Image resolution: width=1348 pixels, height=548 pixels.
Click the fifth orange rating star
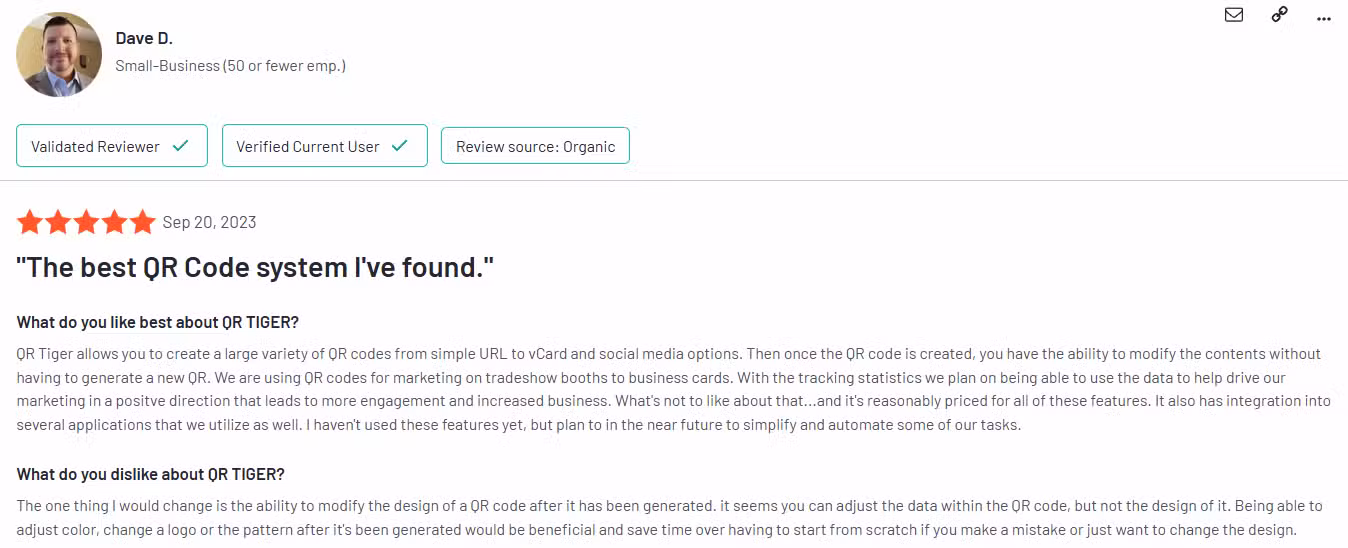pos(142,222)
